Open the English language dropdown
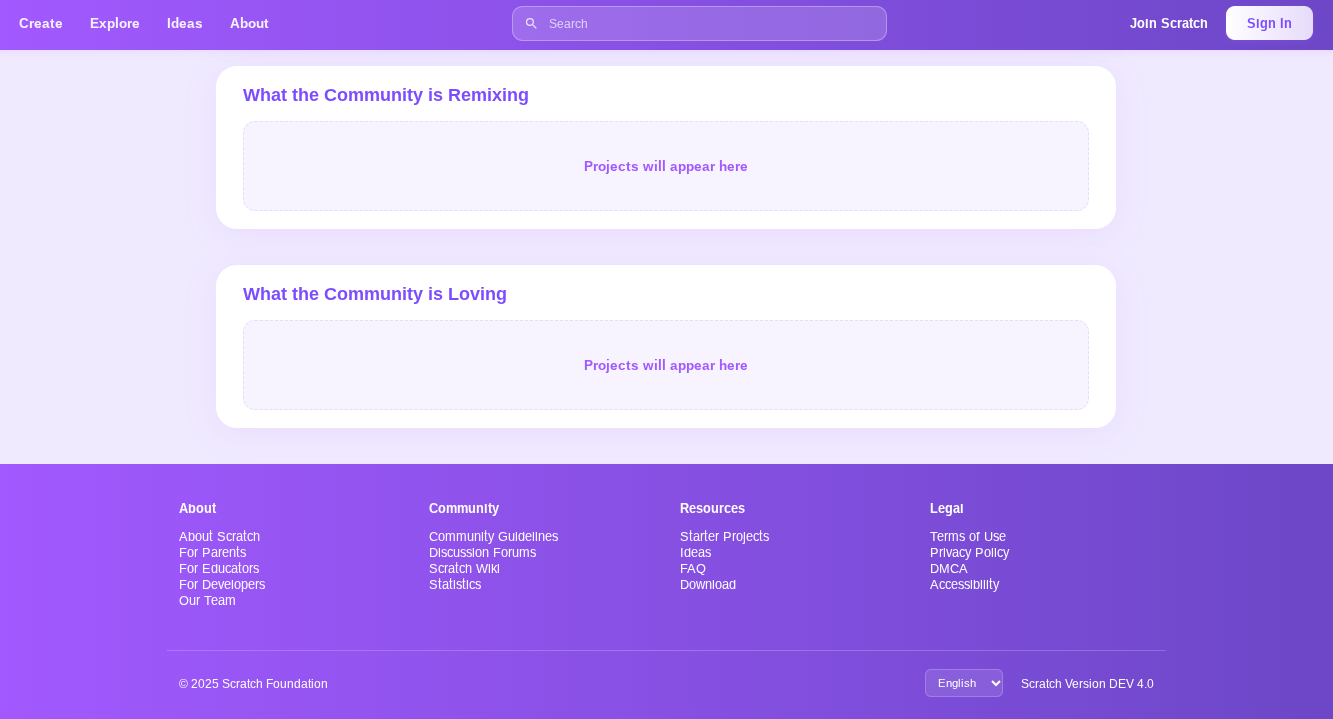Viewport: 1333px width, 719px height. pyautogui.click(x=963, y=683)
